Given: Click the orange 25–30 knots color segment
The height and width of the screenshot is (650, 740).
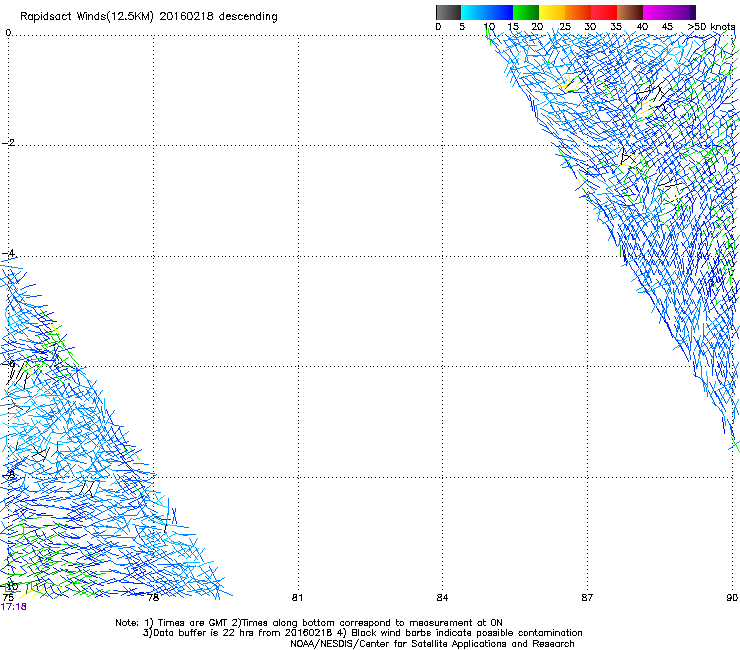Looking at the screenshot, I should (578, 12).
